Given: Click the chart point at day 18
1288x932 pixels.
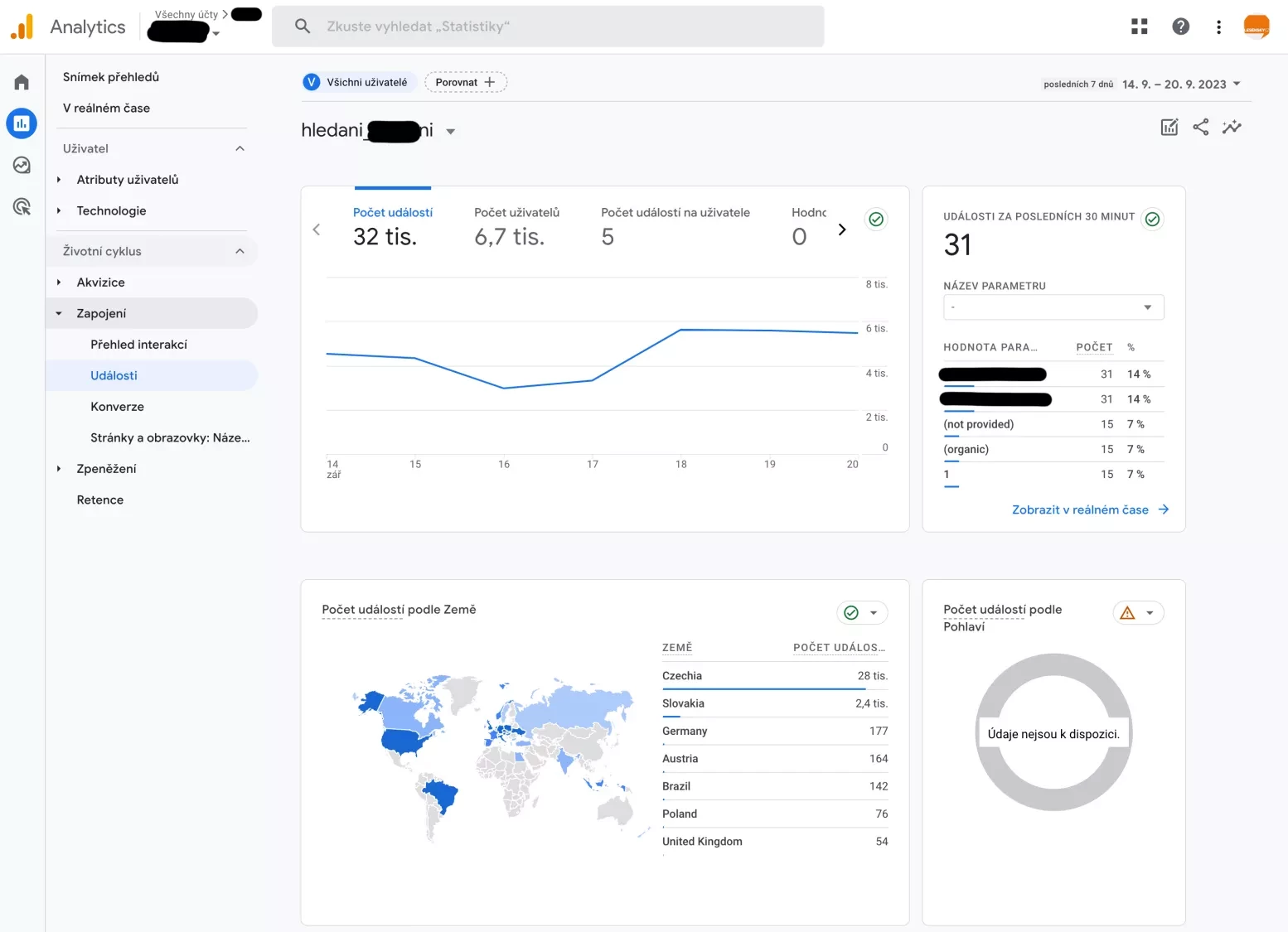Looking at the screenshot, I should click(681, 330).
